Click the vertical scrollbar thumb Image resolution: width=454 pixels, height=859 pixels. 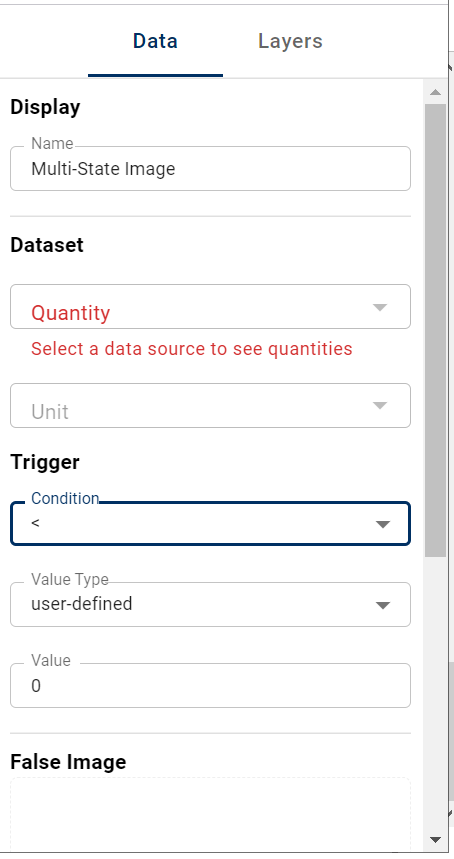tap(436, 330)
